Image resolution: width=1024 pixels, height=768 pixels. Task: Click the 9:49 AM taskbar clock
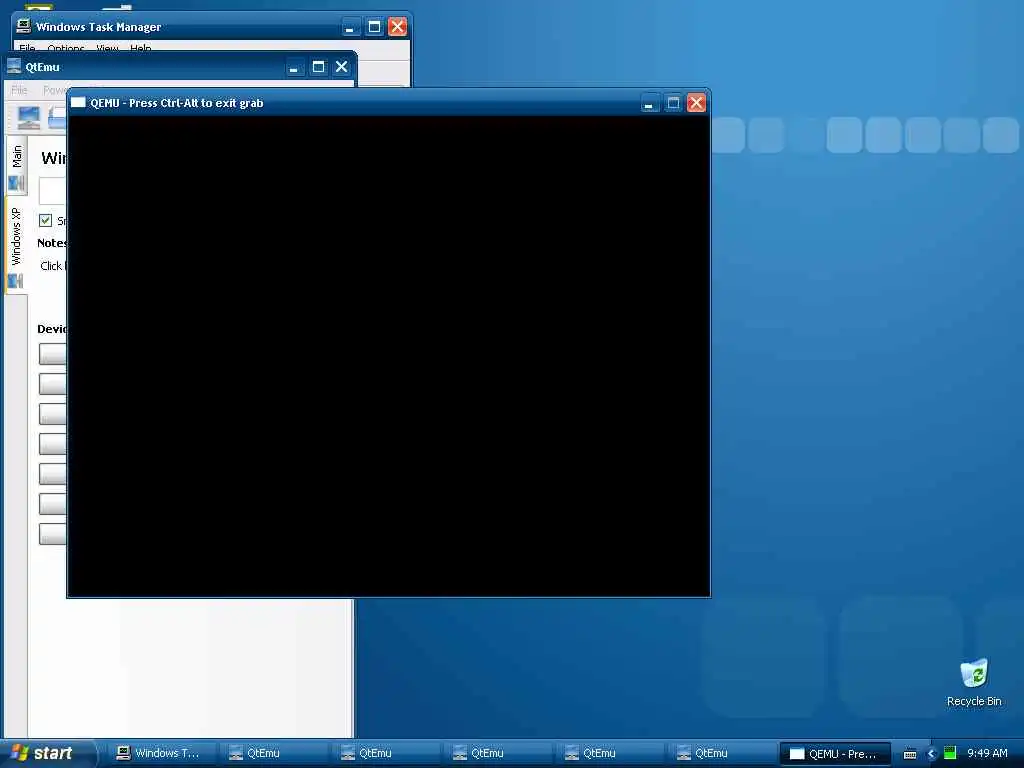(x=987, y=754)
